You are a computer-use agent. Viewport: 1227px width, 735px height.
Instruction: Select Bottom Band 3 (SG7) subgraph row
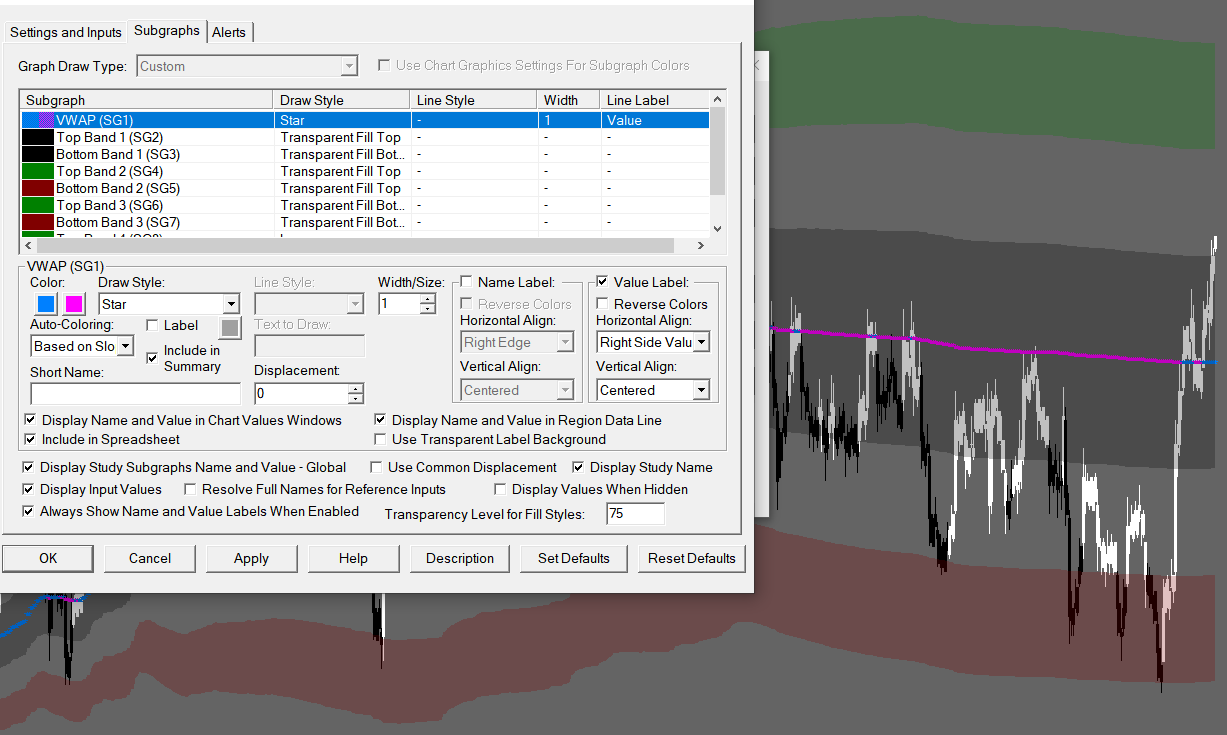[118, 222]
